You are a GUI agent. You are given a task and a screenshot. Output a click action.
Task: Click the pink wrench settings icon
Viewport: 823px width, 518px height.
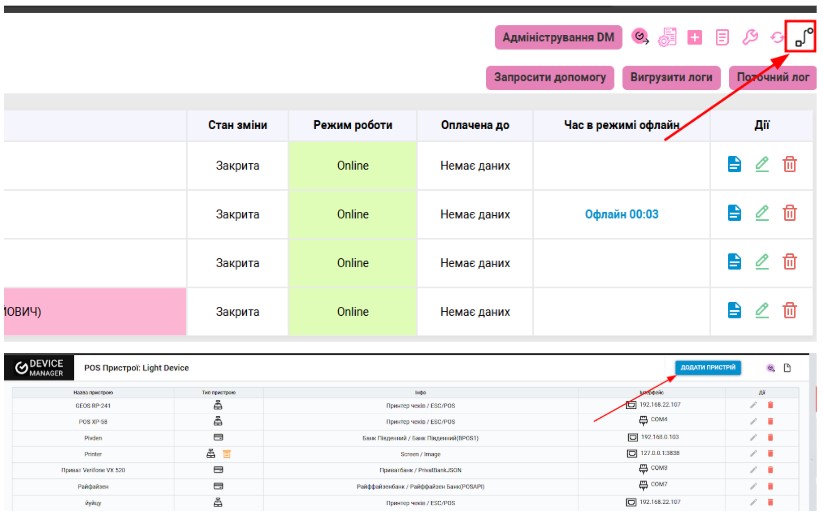pos(750,38)
